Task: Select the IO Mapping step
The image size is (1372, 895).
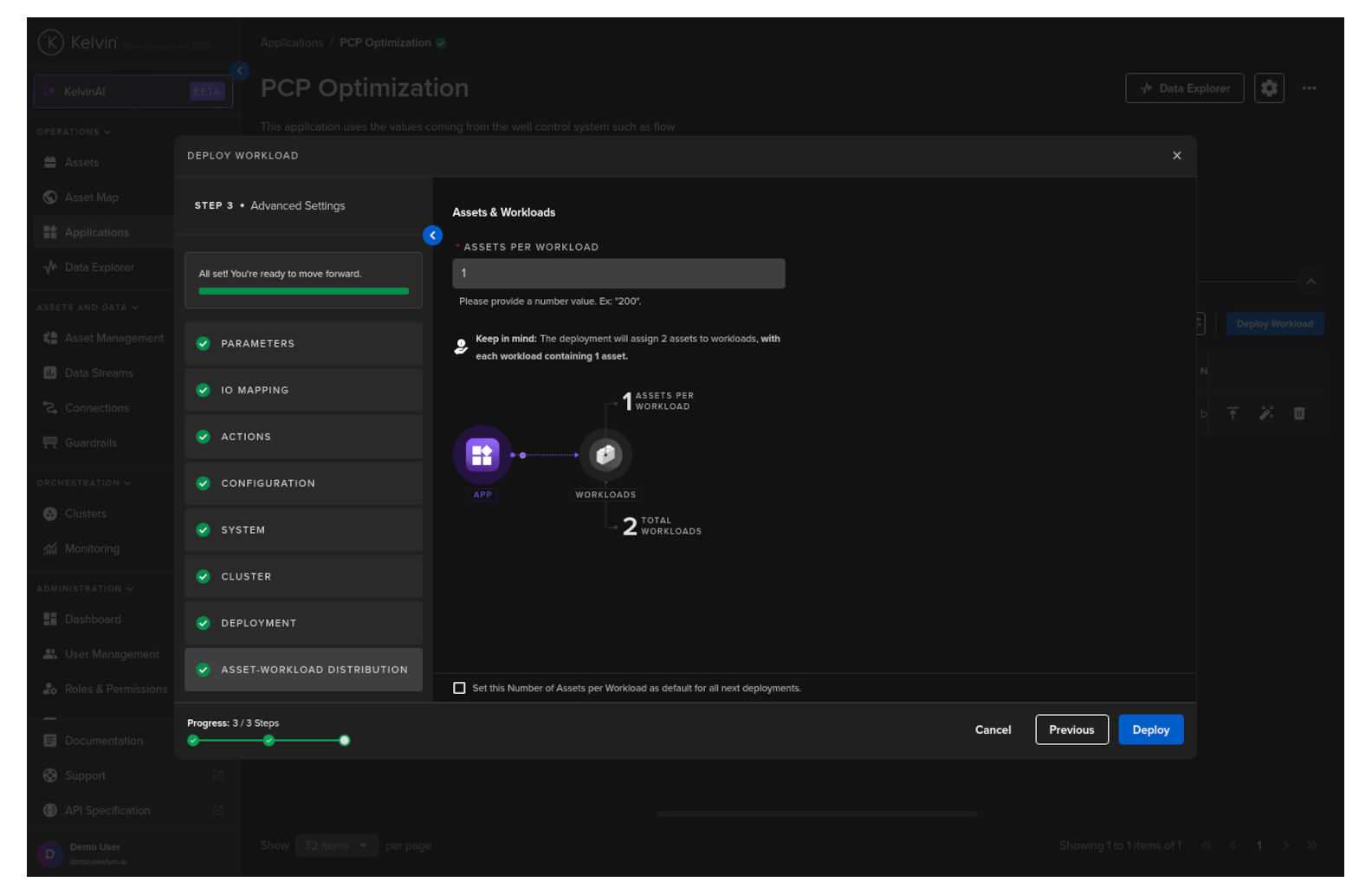Action: point(303,391)
